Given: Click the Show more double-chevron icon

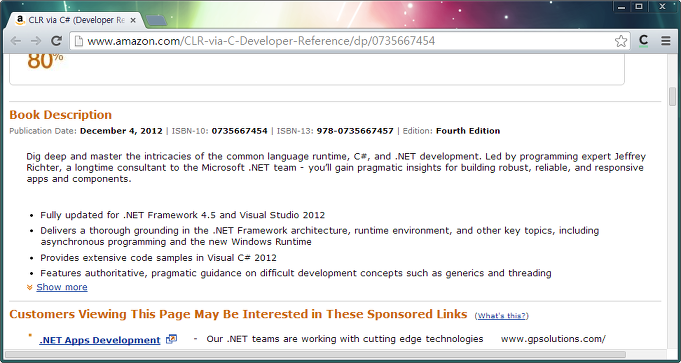Looking at the screenshot, I should pos(30,287).
